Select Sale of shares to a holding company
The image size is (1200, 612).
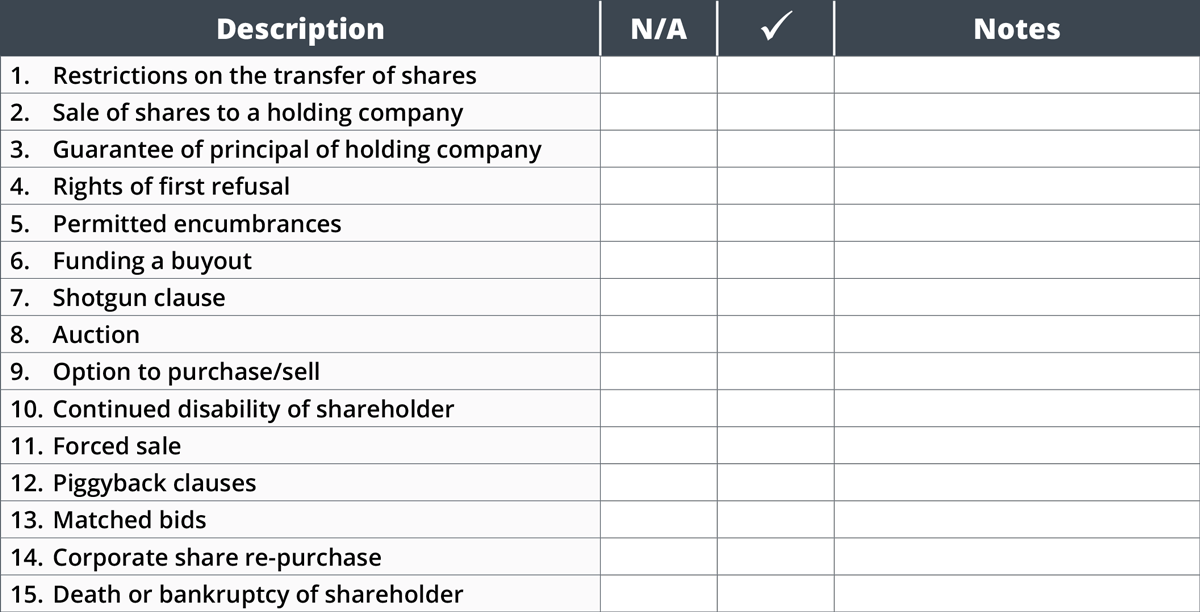257,112
